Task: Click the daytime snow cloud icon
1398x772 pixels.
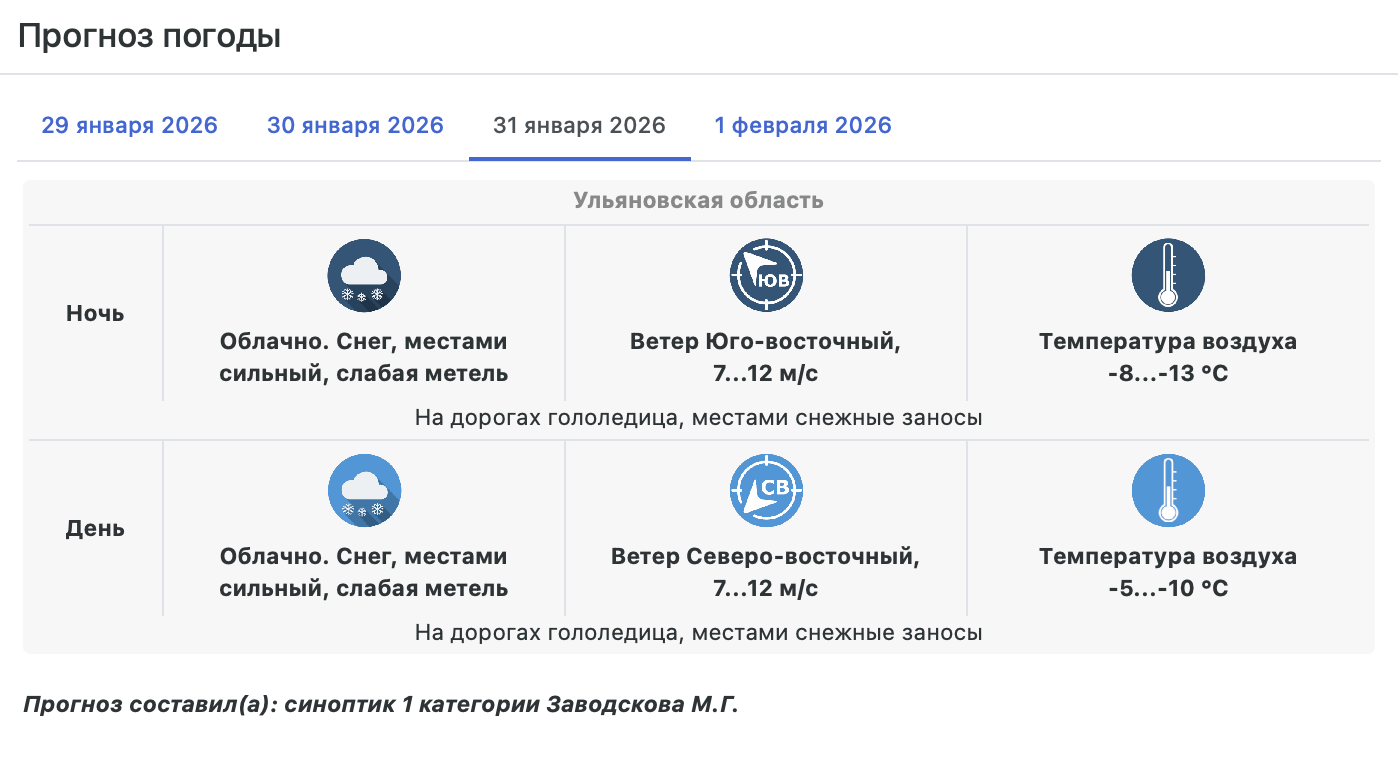Action: [x=364, y=490]
